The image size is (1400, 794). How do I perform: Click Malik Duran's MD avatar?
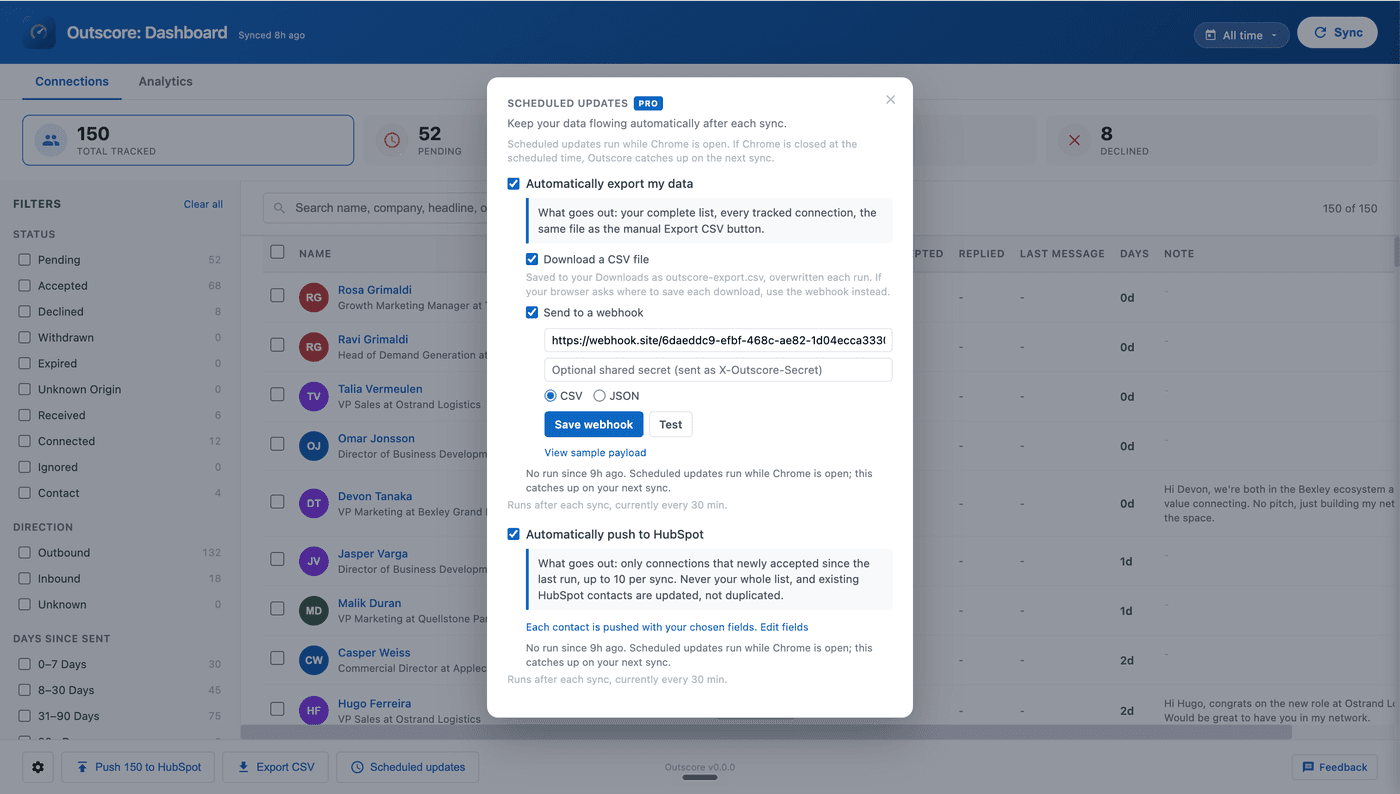tap(314, 611)
